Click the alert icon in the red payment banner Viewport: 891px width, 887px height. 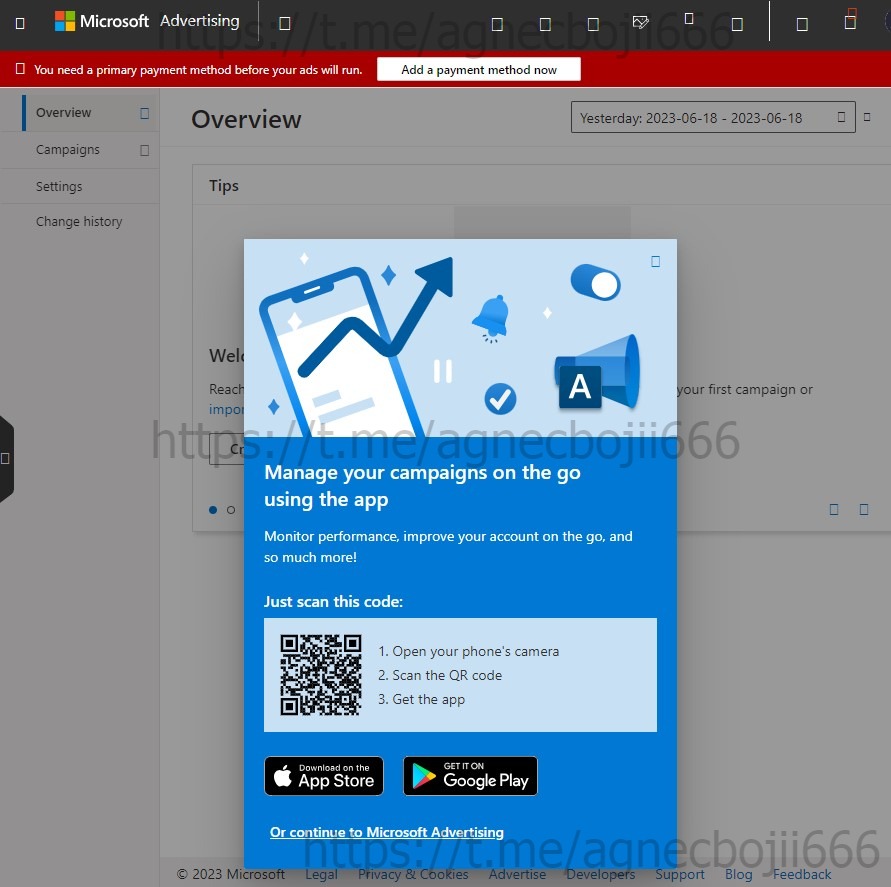coord(20,69)
